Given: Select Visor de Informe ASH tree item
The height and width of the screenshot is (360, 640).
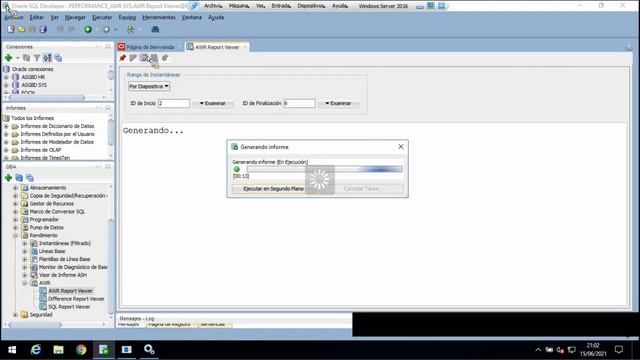Looking at the screenshot, I should click(63, 275).
